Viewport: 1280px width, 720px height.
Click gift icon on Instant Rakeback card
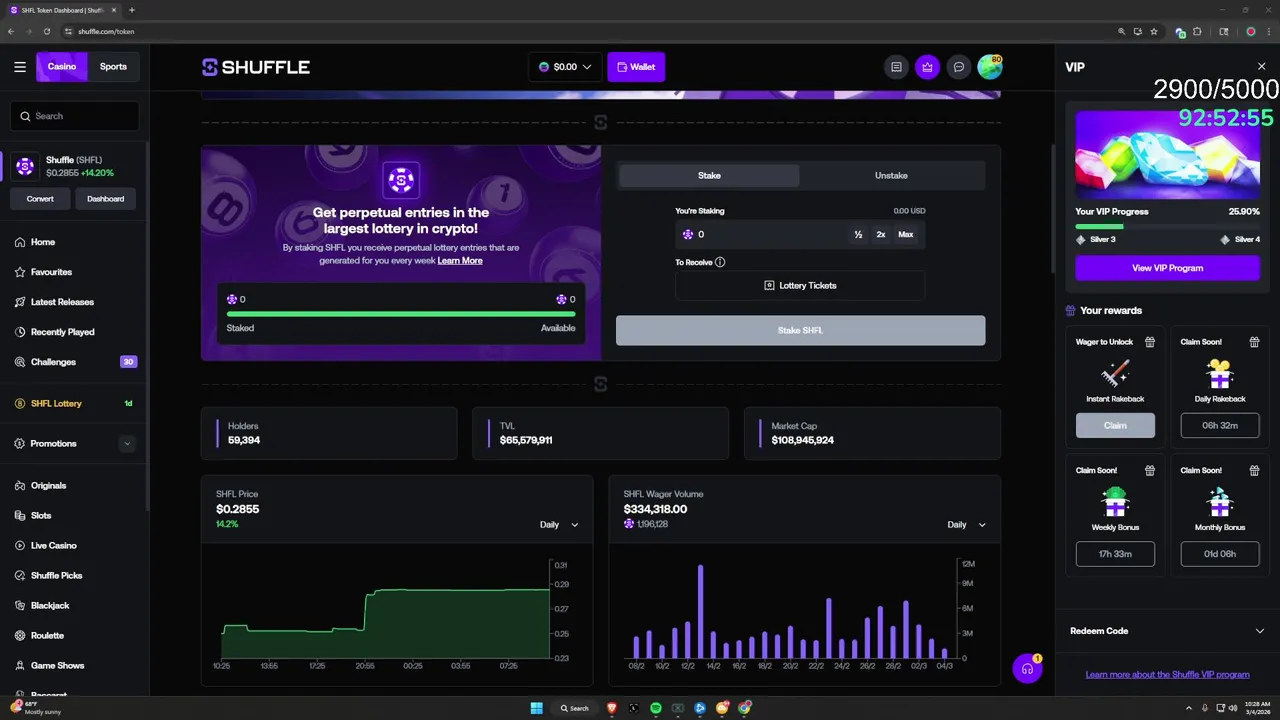point(1150,342)
